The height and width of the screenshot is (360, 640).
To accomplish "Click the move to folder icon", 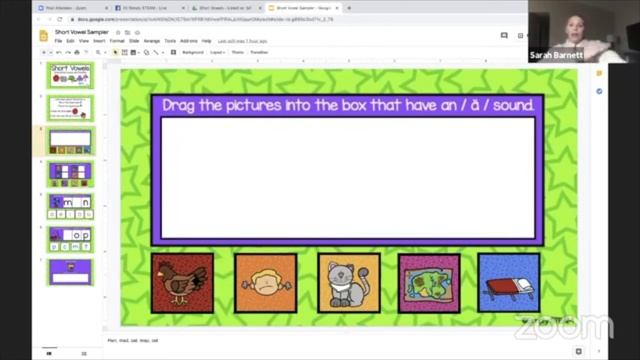I will (x=128, y=32).
